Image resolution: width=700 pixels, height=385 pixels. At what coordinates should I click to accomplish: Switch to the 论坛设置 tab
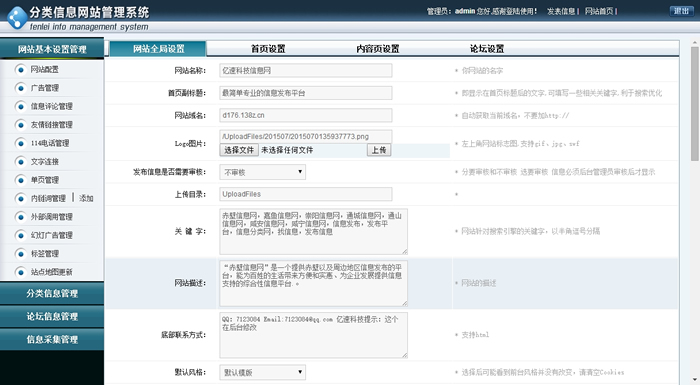click(x=487, y=49)
